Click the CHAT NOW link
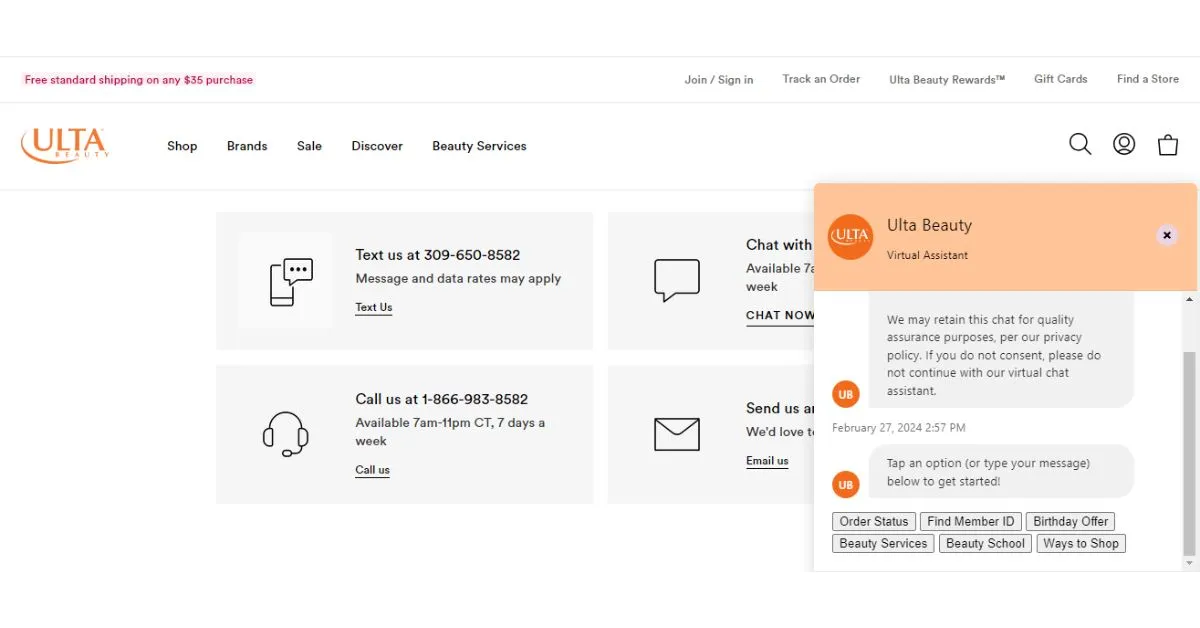This screenshot has height=628, width=1200. 780,315
